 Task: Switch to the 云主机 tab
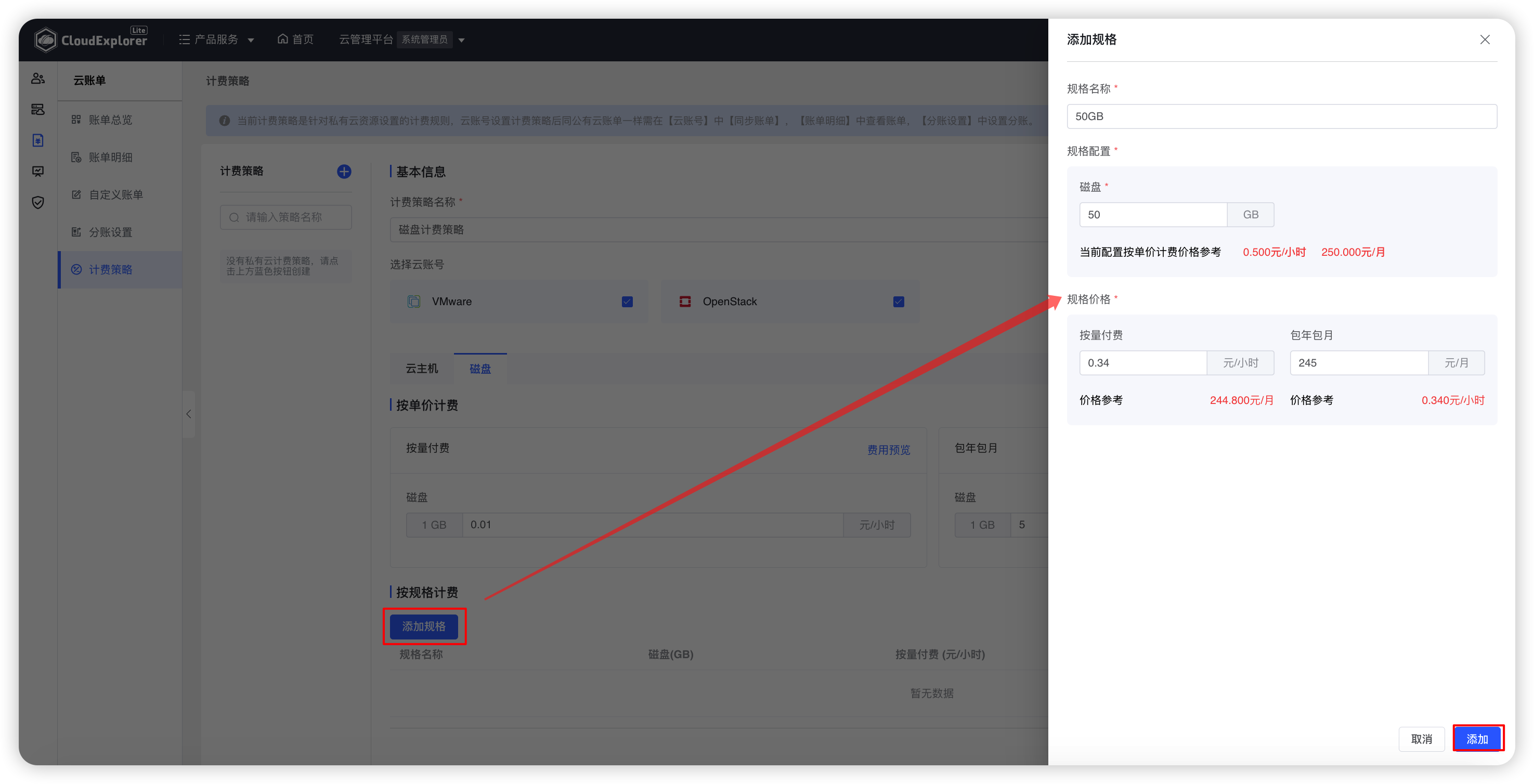(x=422, y=369)
